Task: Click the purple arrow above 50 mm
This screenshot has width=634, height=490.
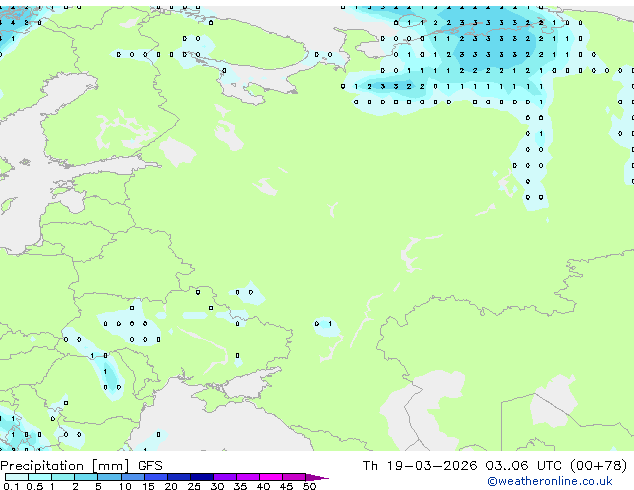Action: 317,477
